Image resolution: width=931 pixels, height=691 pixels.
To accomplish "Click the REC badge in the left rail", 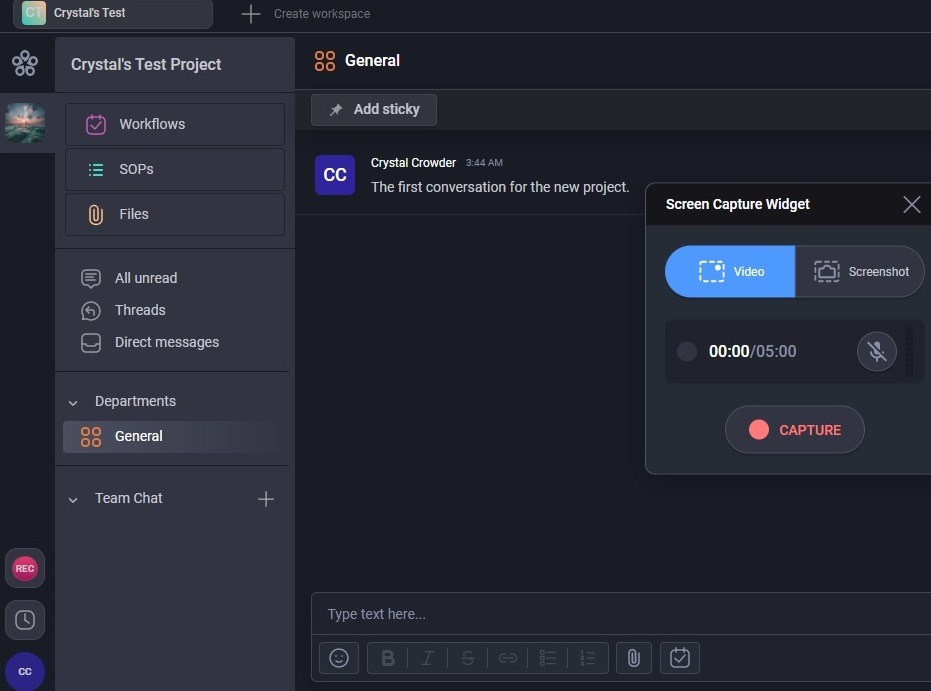I will [25, 567].
